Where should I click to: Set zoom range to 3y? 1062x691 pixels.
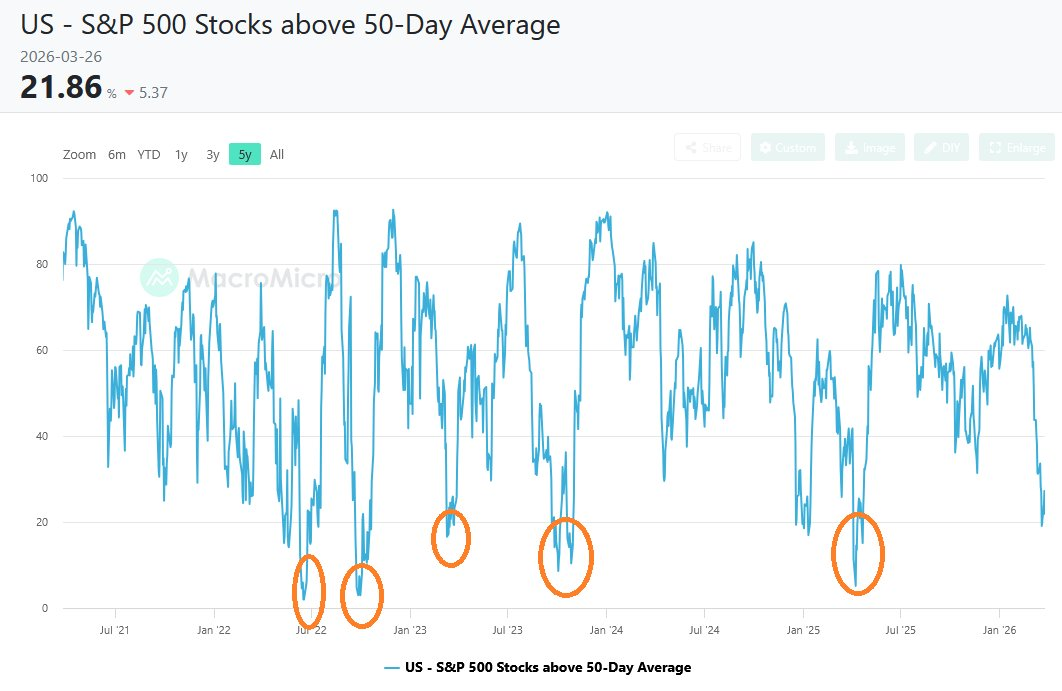pyautogui.click(x=213, y=155)
